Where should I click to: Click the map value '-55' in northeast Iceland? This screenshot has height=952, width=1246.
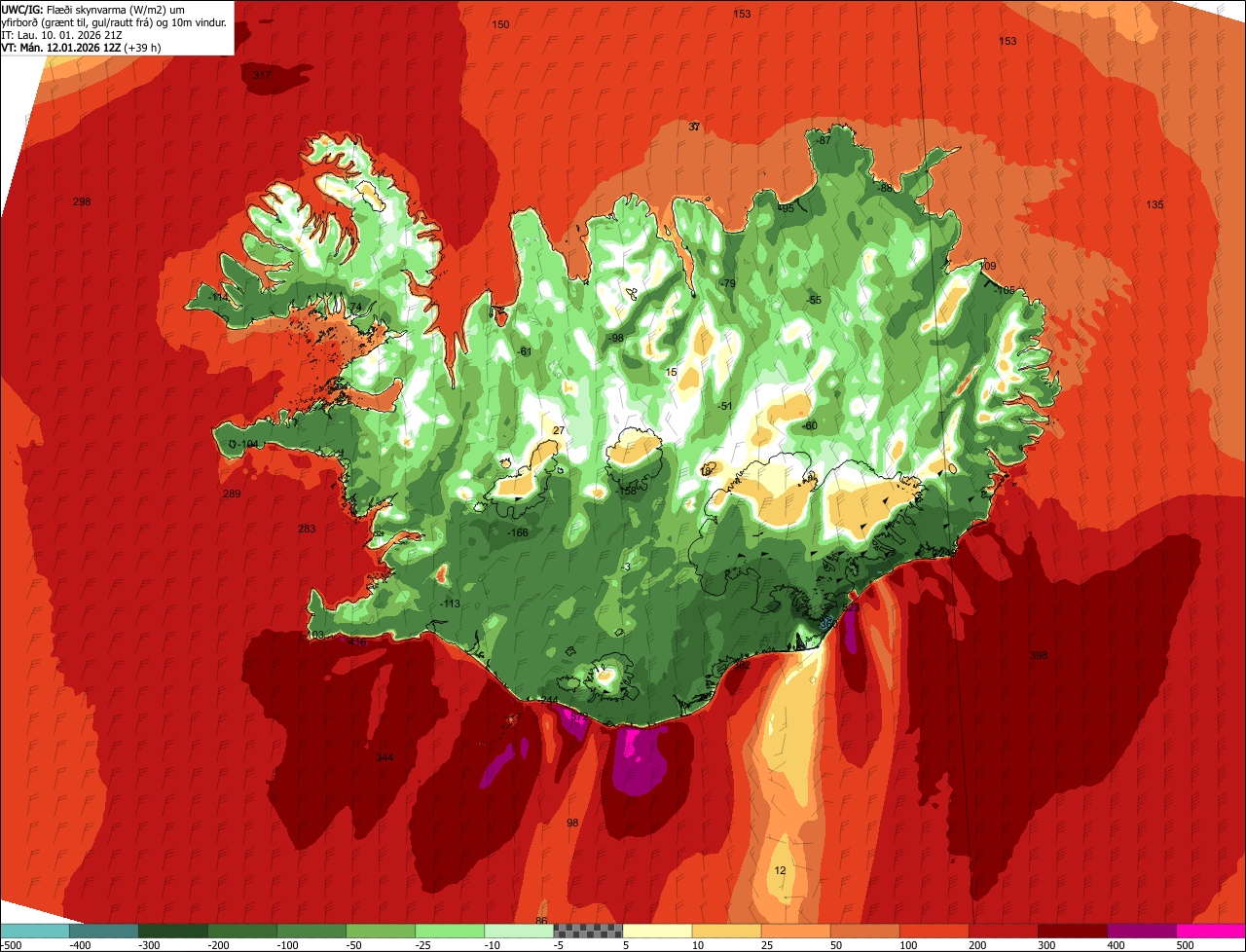pos(814,300)
